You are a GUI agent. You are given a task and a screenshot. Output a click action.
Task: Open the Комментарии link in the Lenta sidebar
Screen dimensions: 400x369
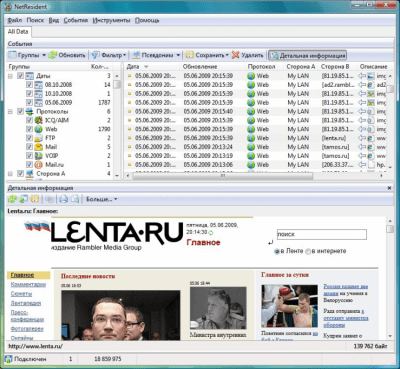pyautogui.click(x=28, y=284)
